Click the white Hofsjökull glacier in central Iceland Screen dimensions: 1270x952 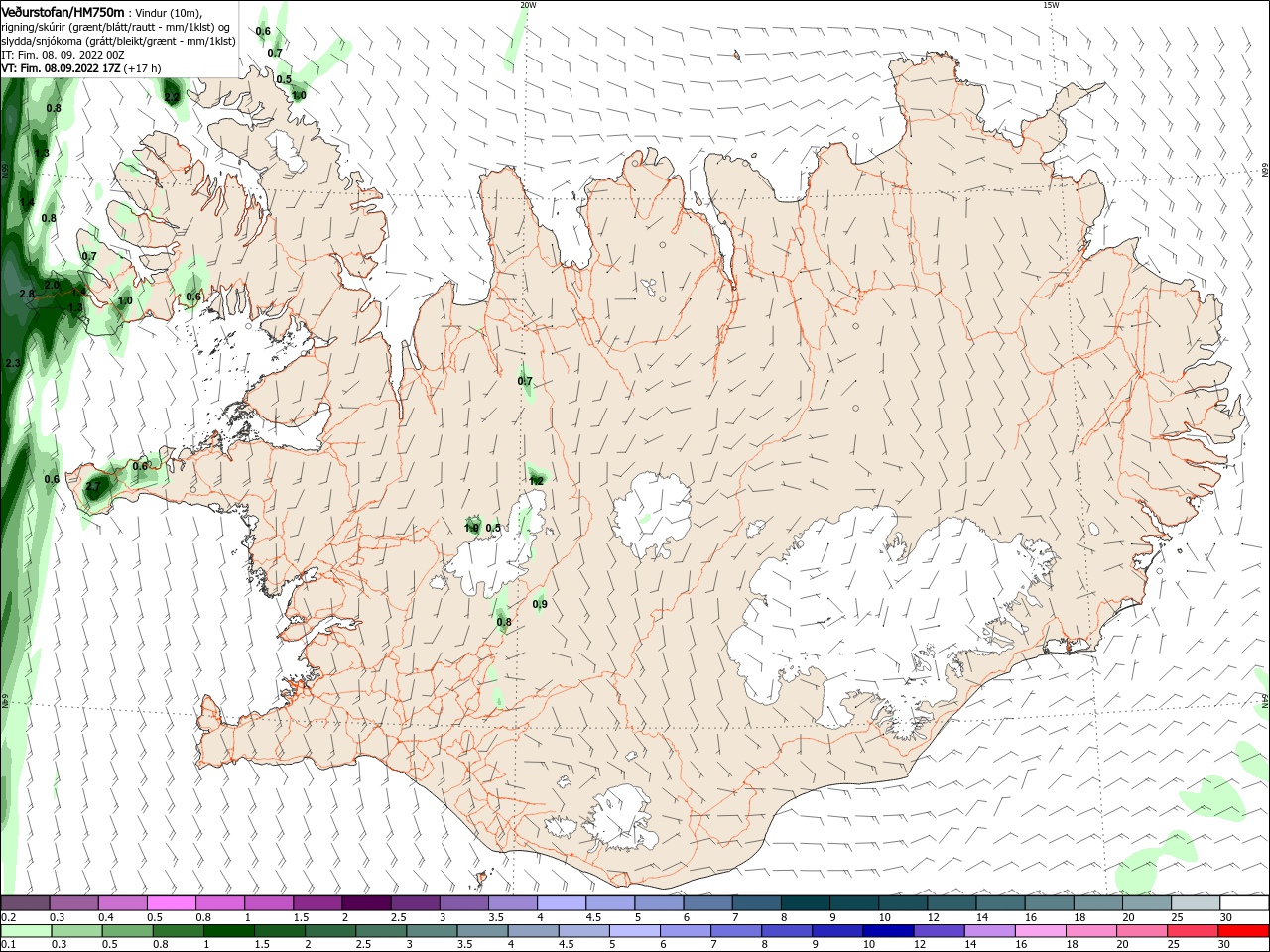(651, 516)
